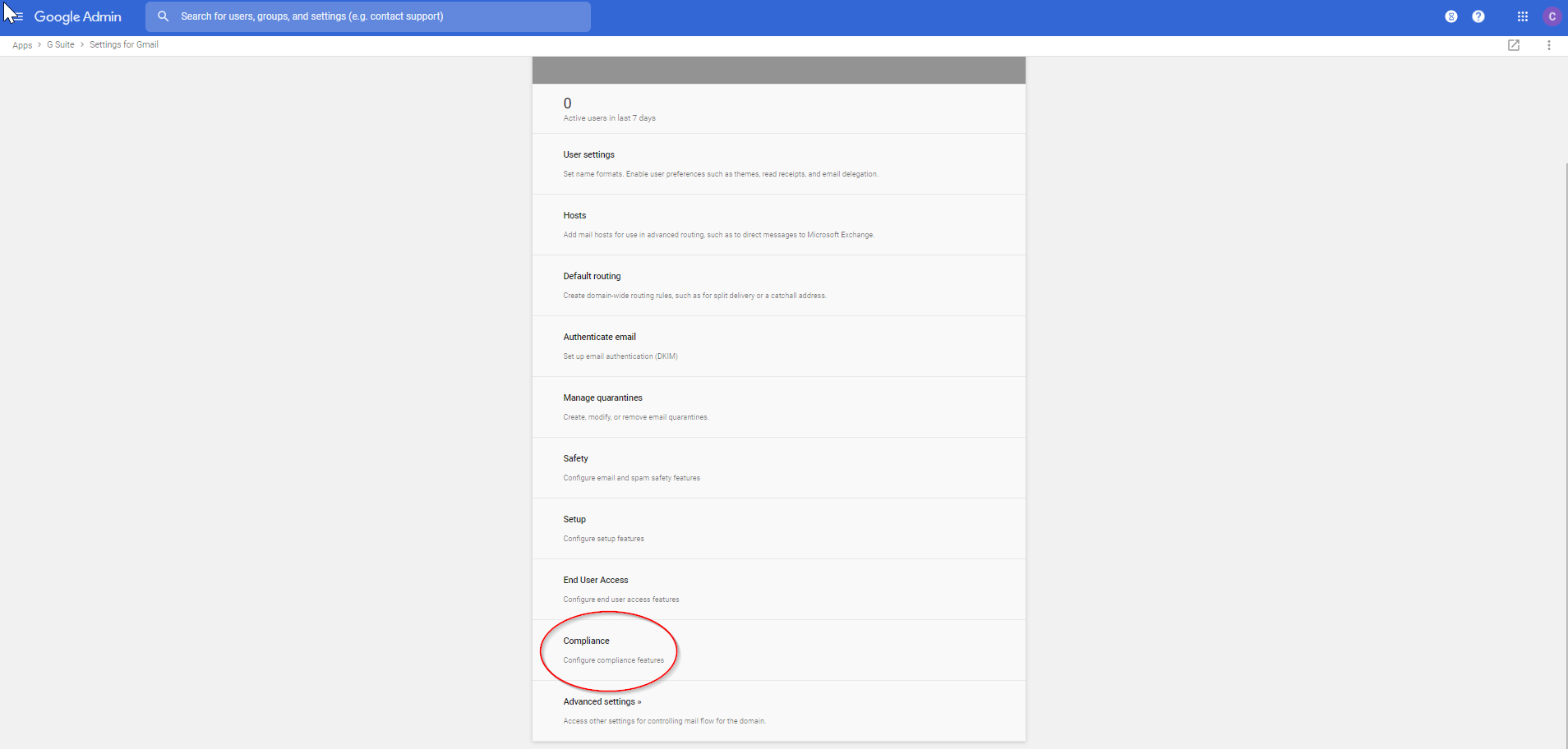Go to G Suite breadcrumb
Viewport: 1568px width, 749px height.
click(x=61, y=45)
